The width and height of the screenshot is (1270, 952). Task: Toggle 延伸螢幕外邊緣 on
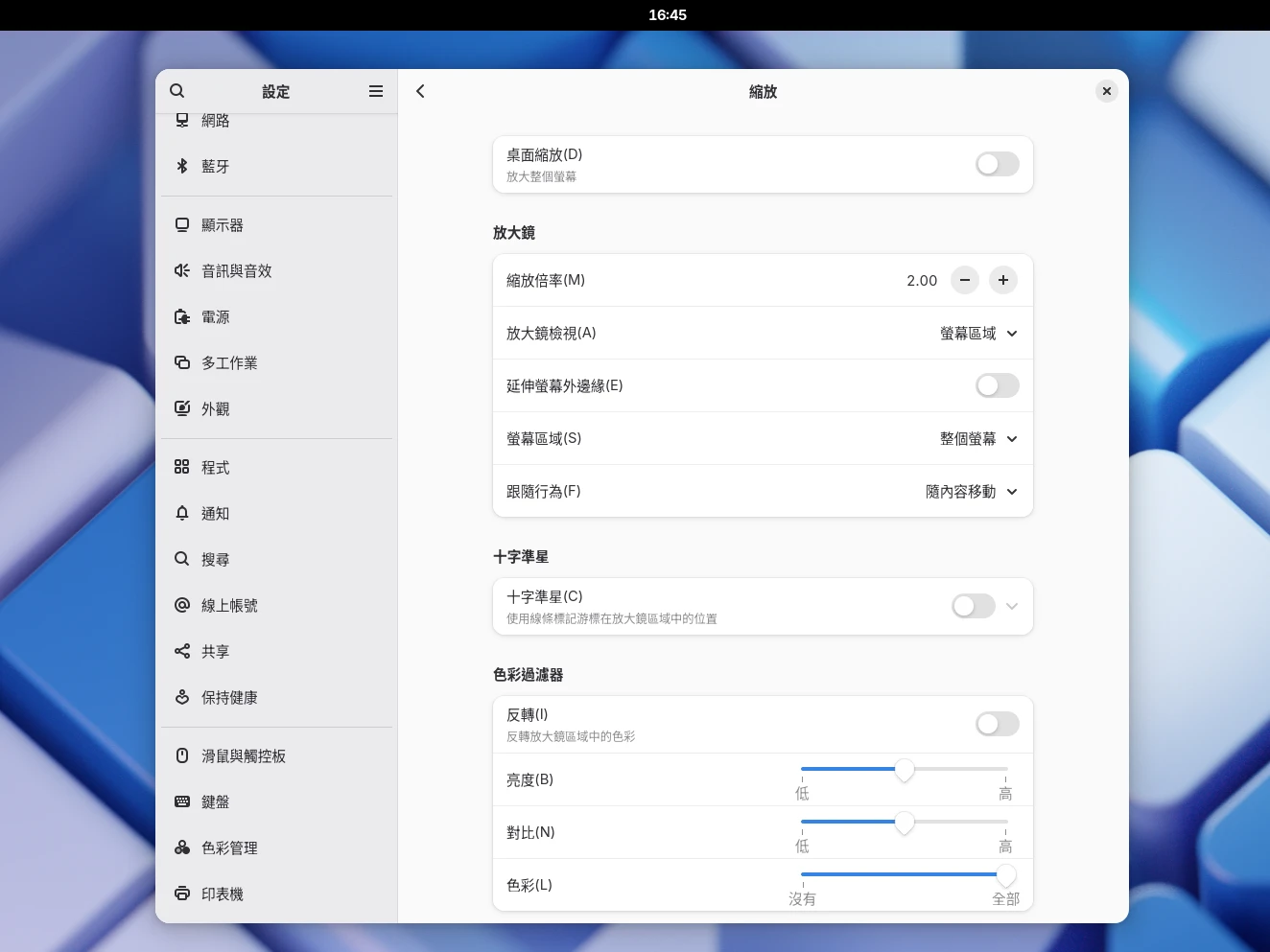click(x=997, y=385)
